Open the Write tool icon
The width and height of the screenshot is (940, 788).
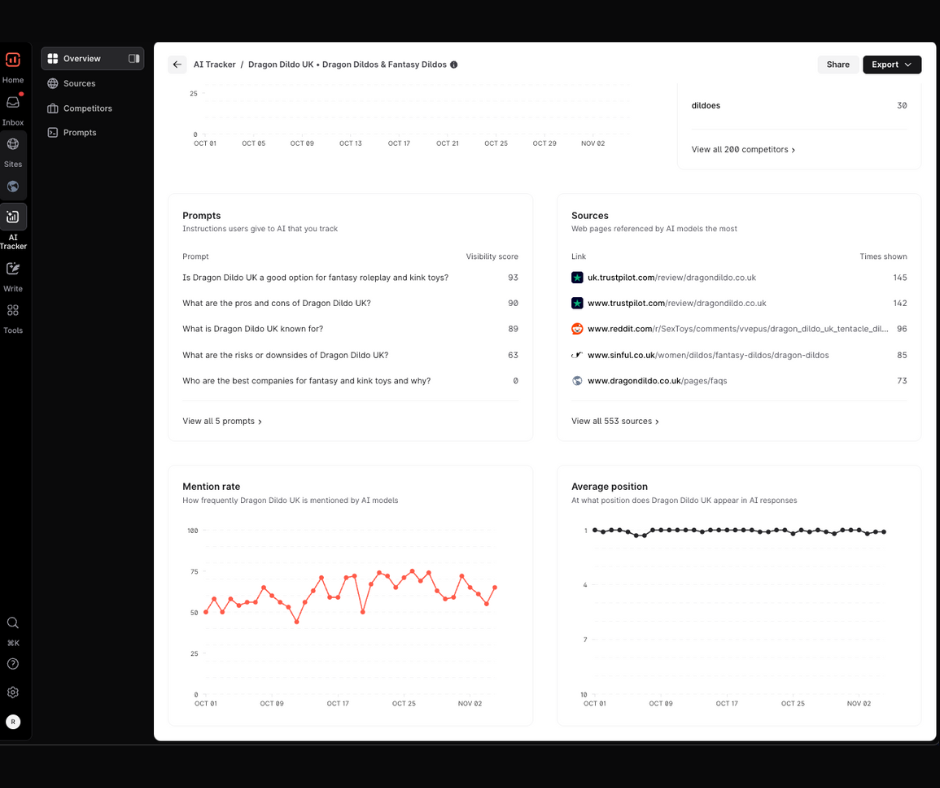pos(13,268)
